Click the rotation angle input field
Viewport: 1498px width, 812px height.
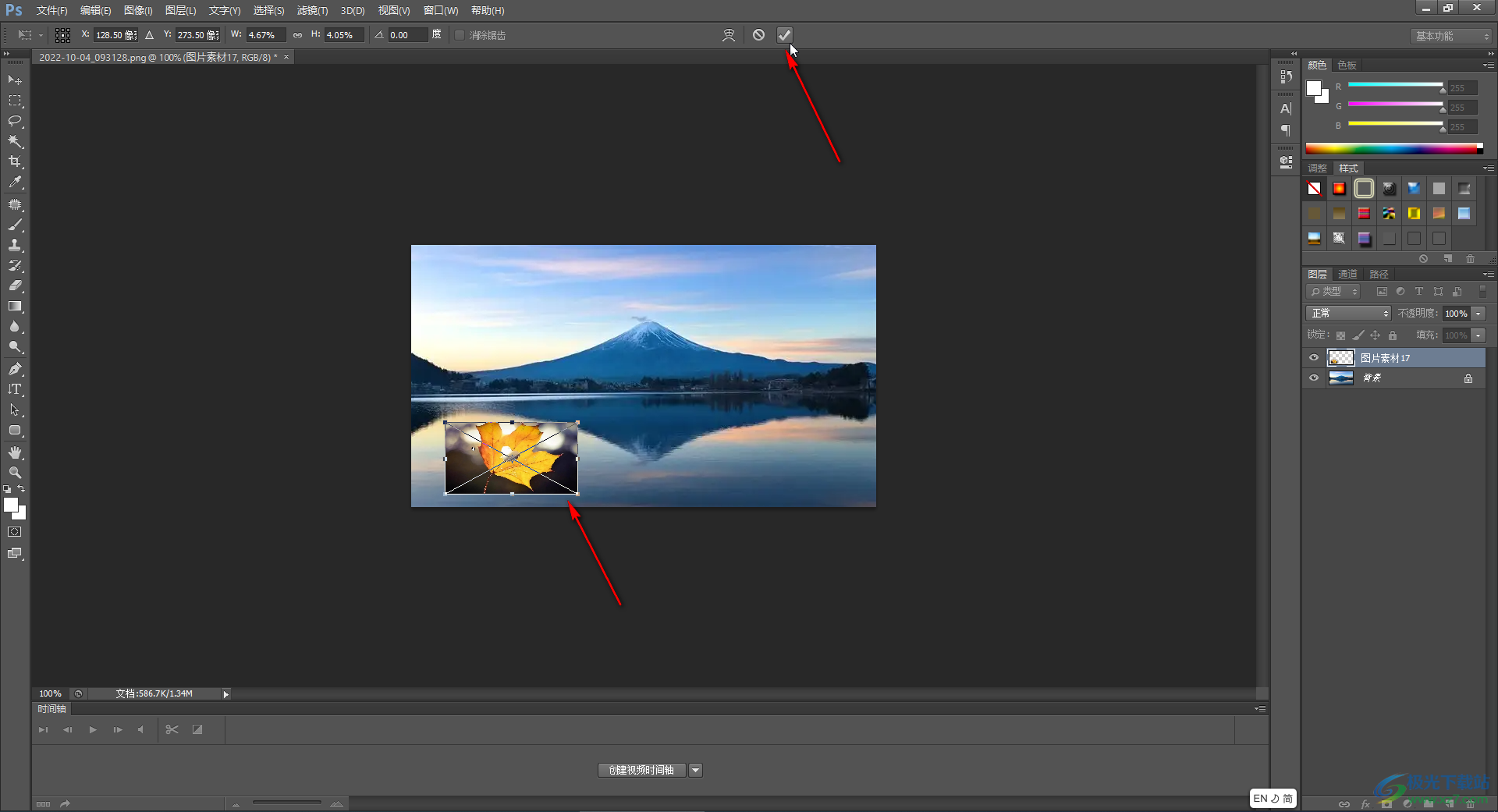click(407, 35)
